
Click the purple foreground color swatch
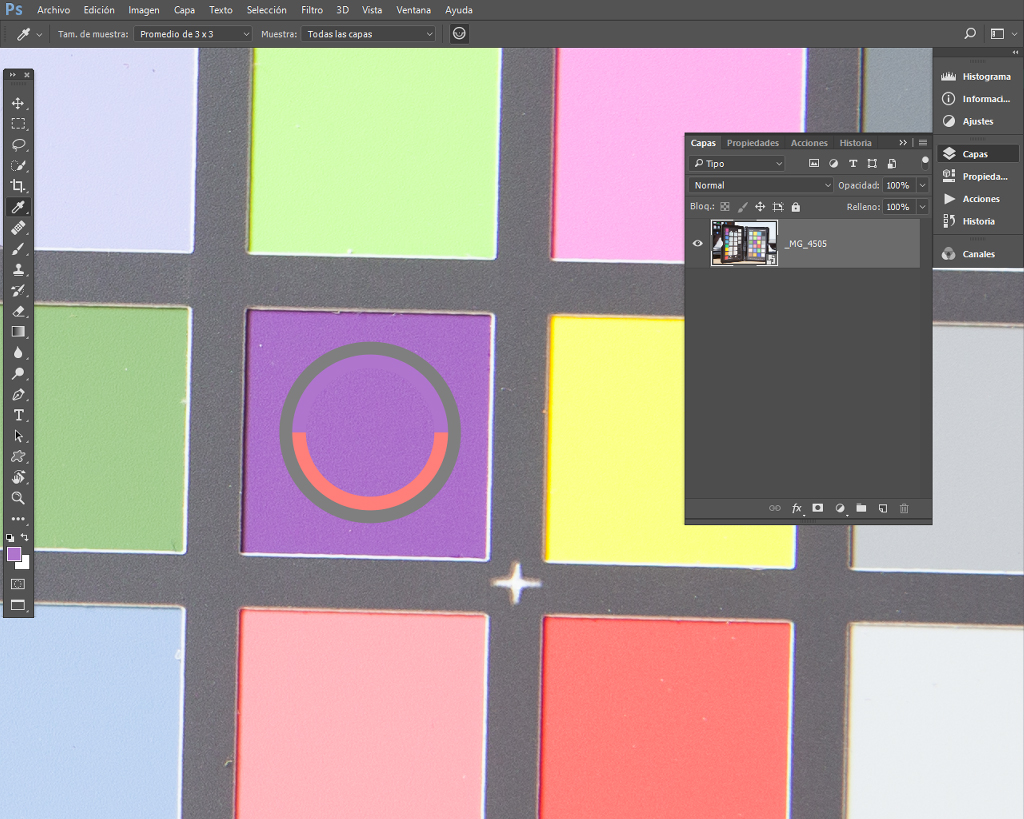pyautogui.click(x=14, y=554)
